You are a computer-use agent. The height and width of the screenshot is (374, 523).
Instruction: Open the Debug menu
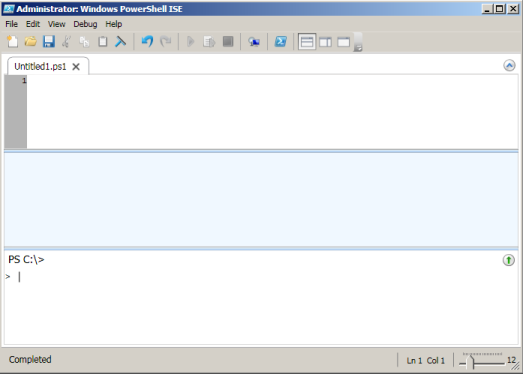[x=85, y=24]
